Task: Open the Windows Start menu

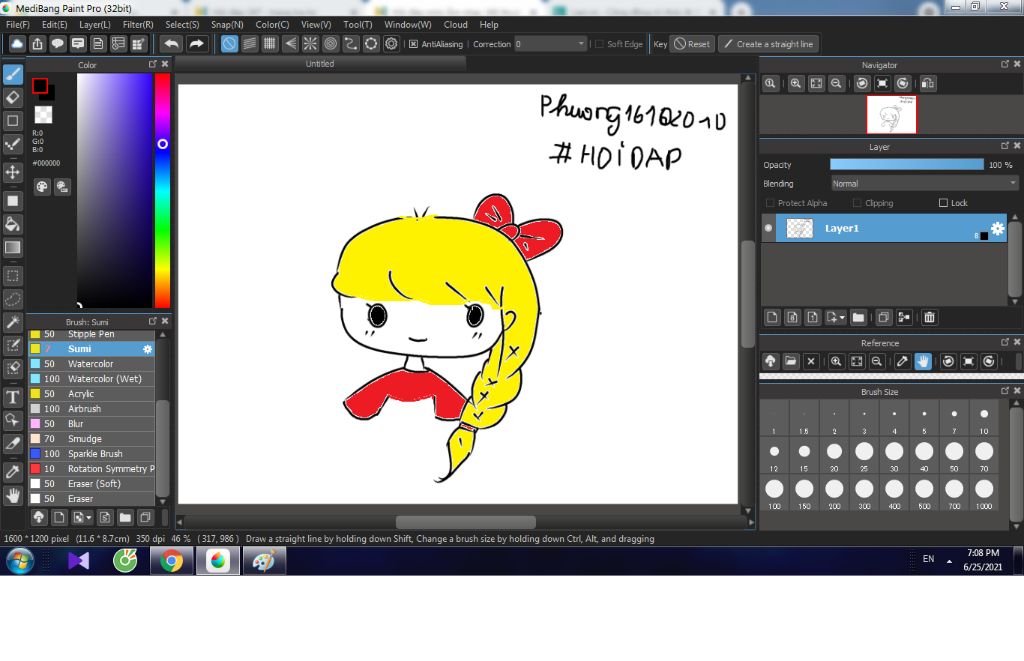Action: click(x=20, y=561)
